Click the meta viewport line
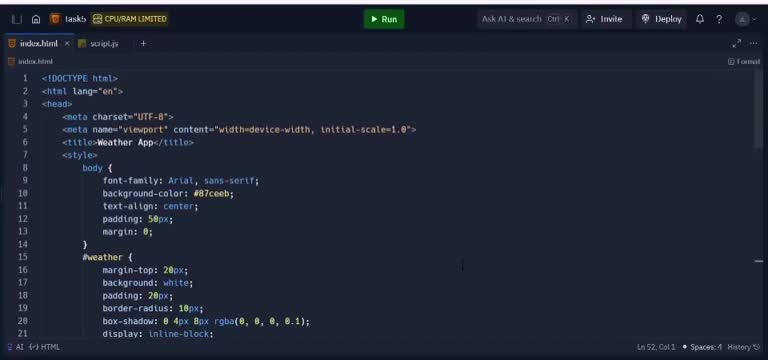Viewport: 768px width, 360px height. tap(239, 129)
